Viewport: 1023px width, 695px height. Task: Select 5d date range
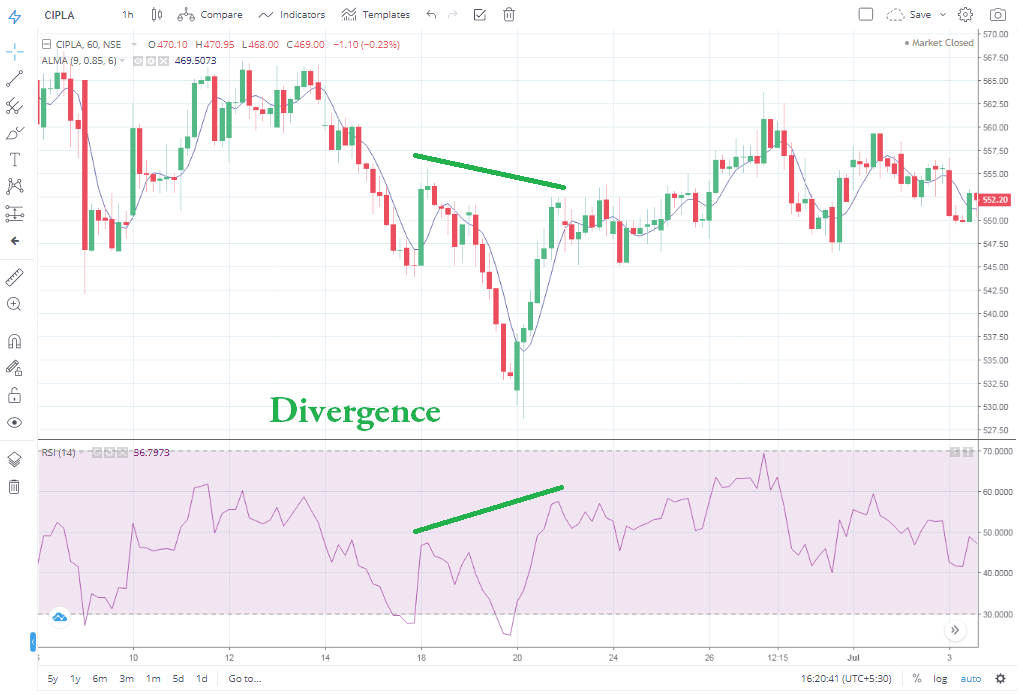(x=178, y=679)
